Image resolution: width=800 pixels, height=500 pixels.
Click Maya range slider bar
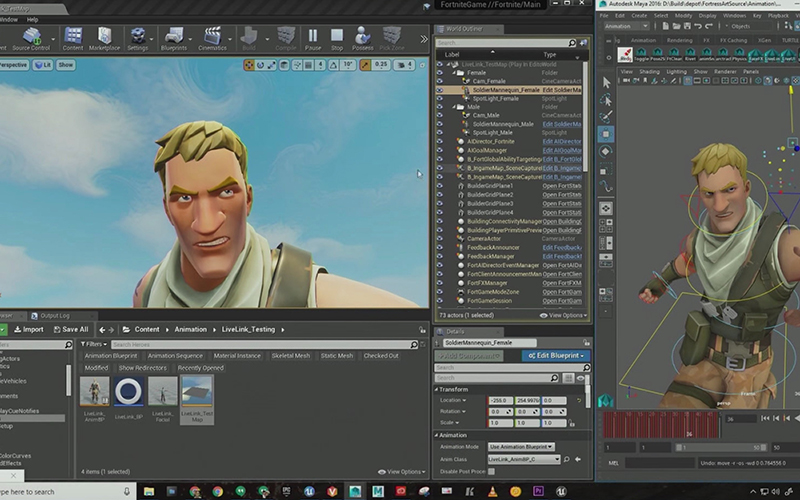click(x=720, y=447)
